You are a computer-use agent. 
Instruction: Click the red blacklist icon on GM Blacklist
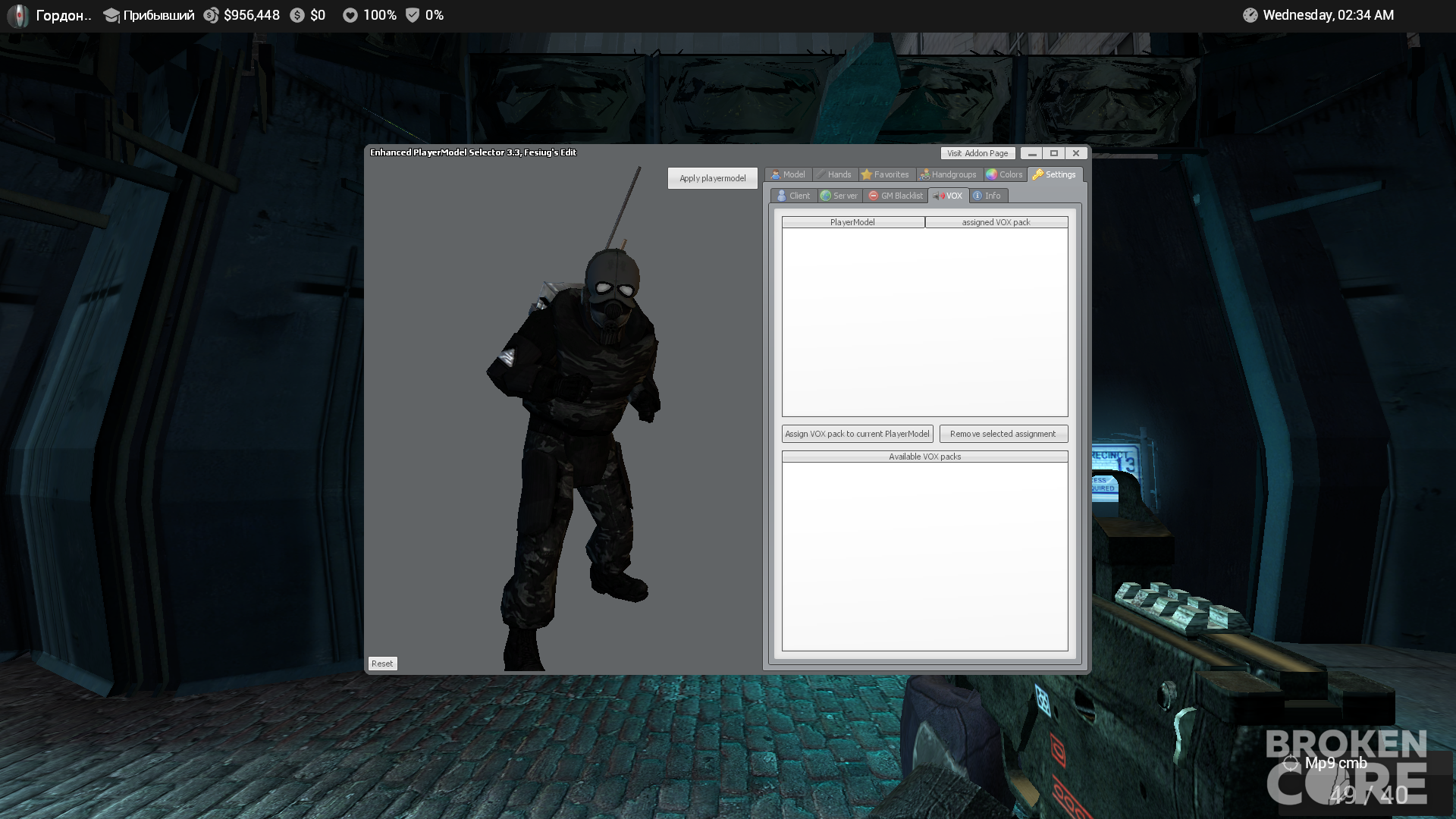click(x=873, y=196)
